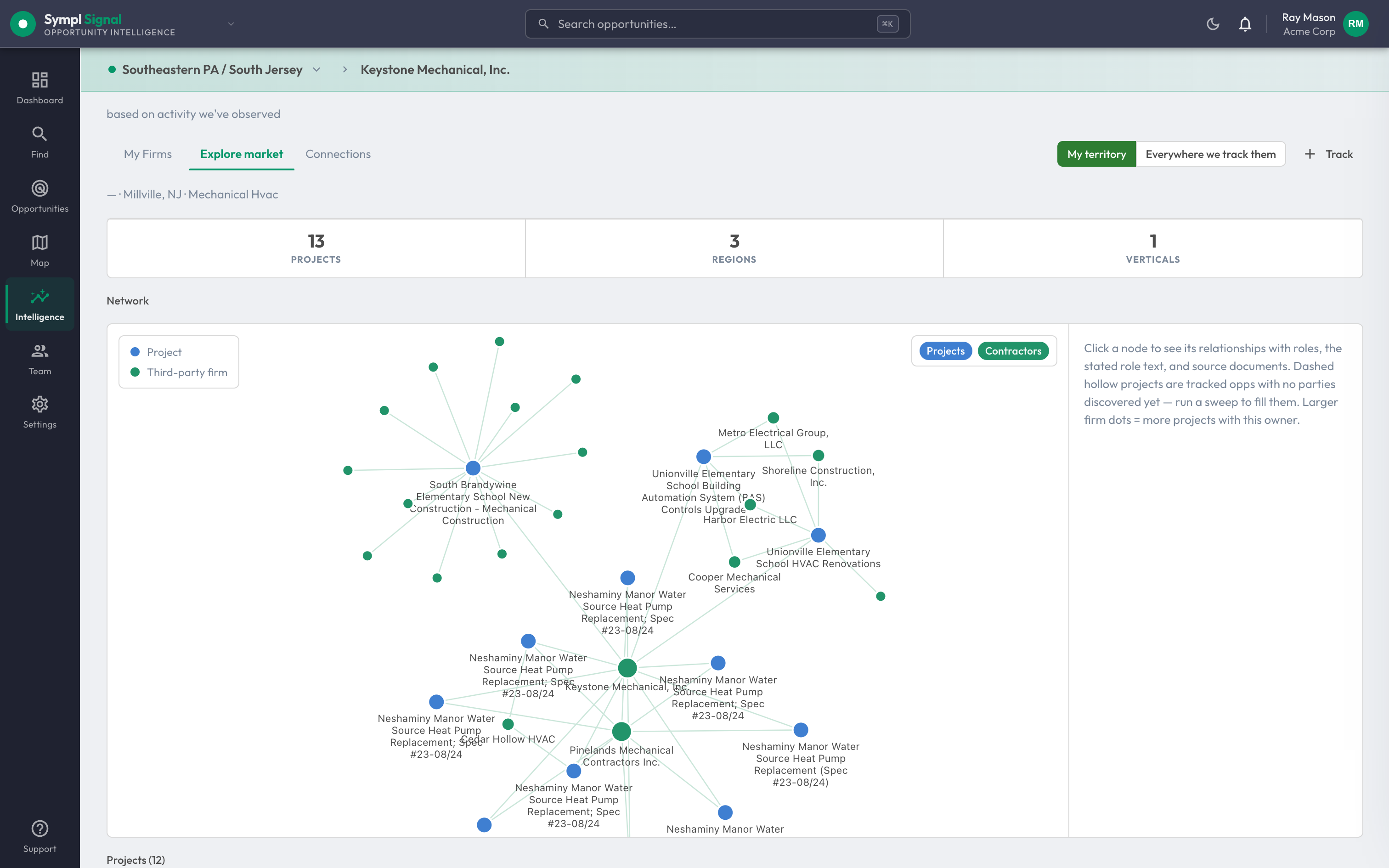
Task: Click the search magnifier icon
Action: 543,23
